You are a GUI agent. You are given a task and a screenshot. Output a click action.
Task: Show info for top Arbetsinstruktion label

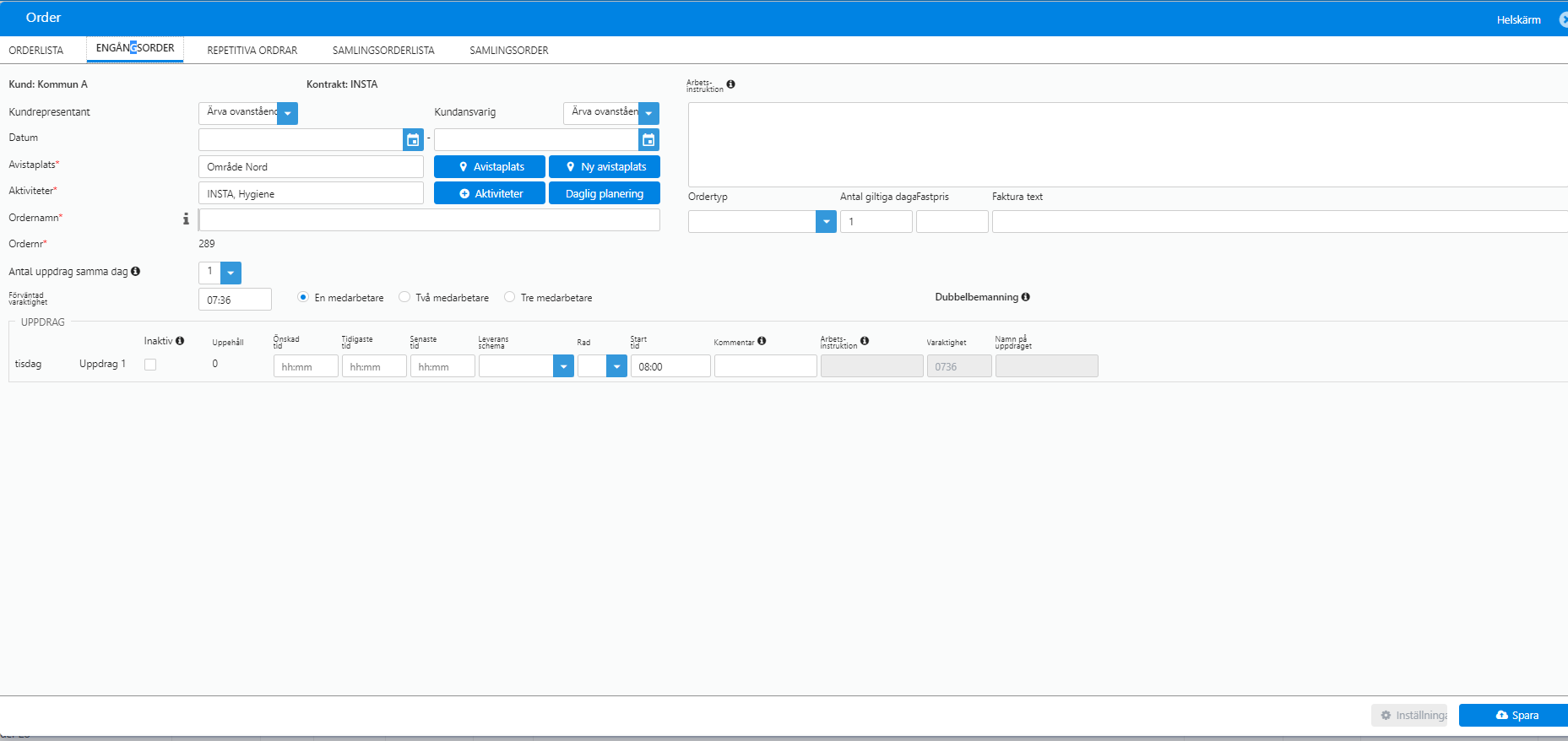(x=730, y=84)
